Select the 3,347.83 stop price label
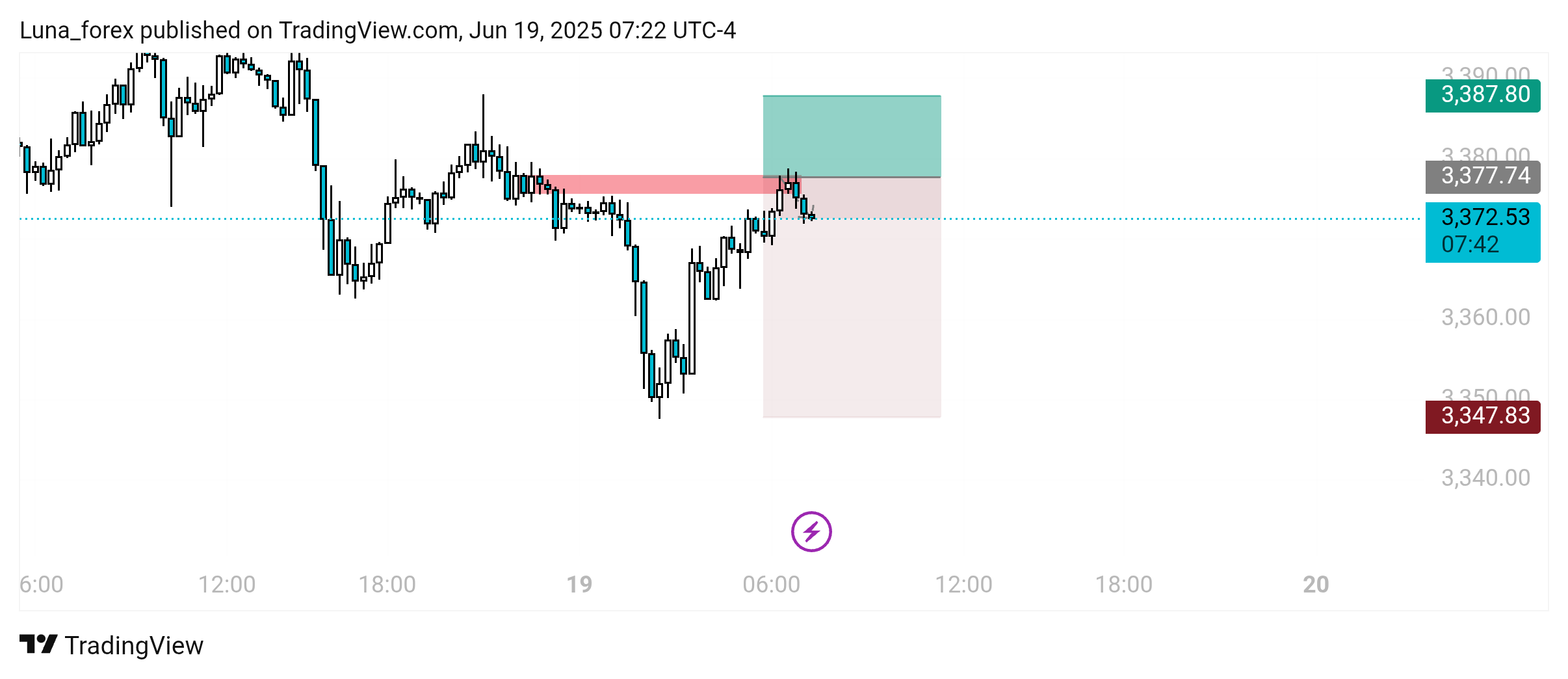The height and width of the screenshot is (679, 1568). tap(1482, 416)
